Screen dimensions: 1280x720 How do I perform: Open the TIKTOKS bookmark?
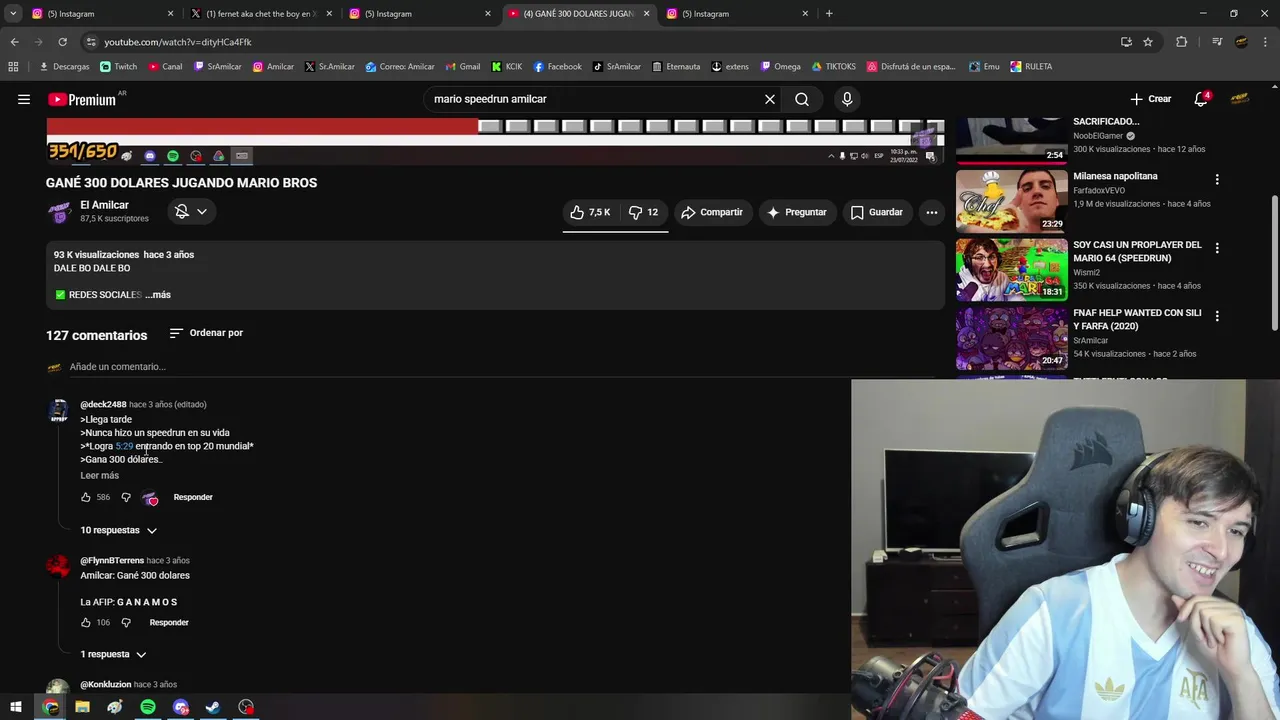pos(833,67)
